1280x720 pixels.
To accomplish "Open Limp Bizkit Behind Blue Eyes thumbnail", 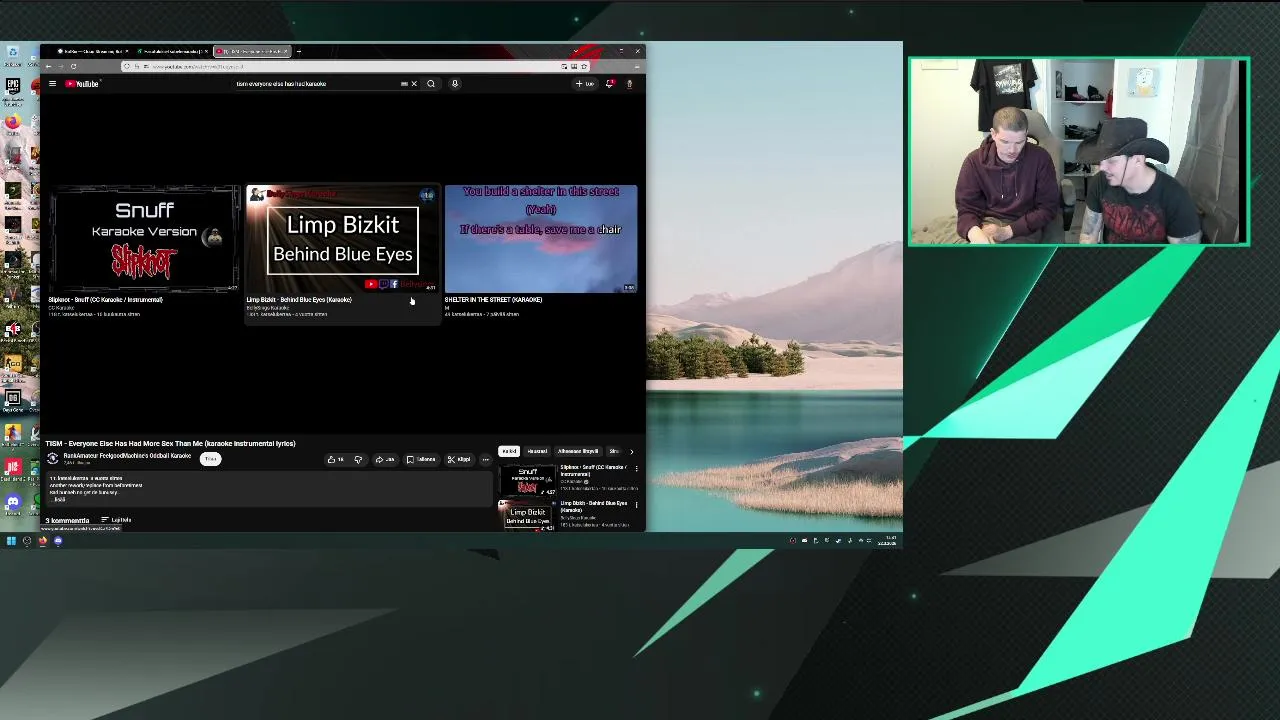I will click(342, 239).
